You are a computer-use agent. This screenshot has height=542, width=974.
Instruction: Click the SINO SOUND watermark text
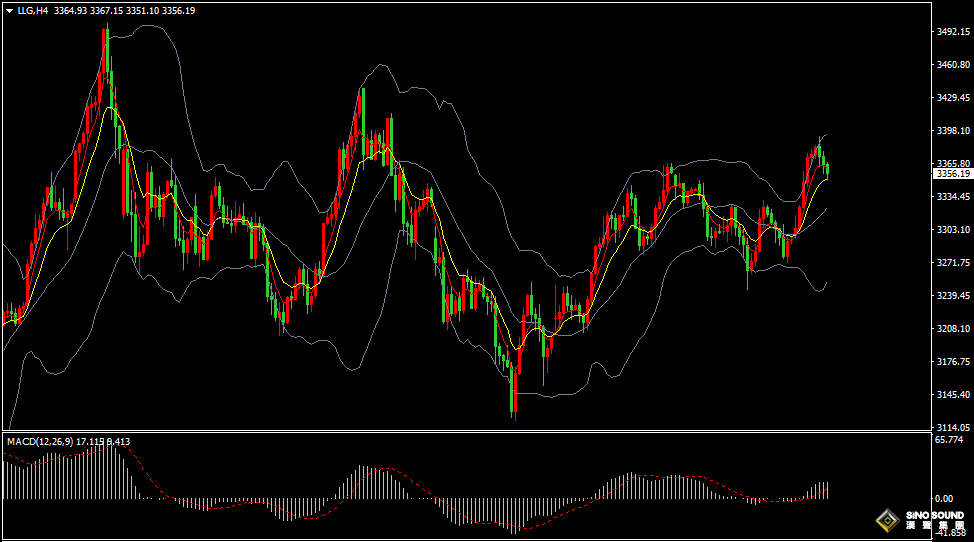tap(934, 516)
